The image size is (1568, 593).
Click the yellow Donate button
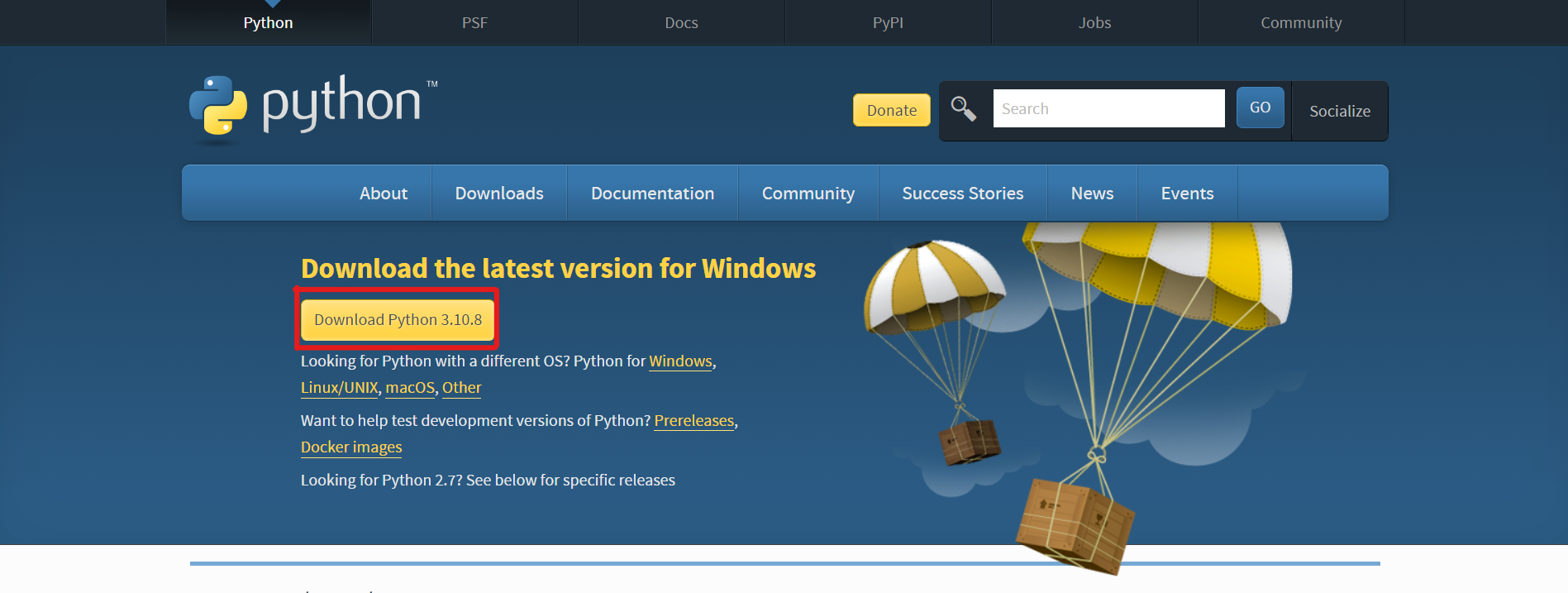[x=892, y=110]
